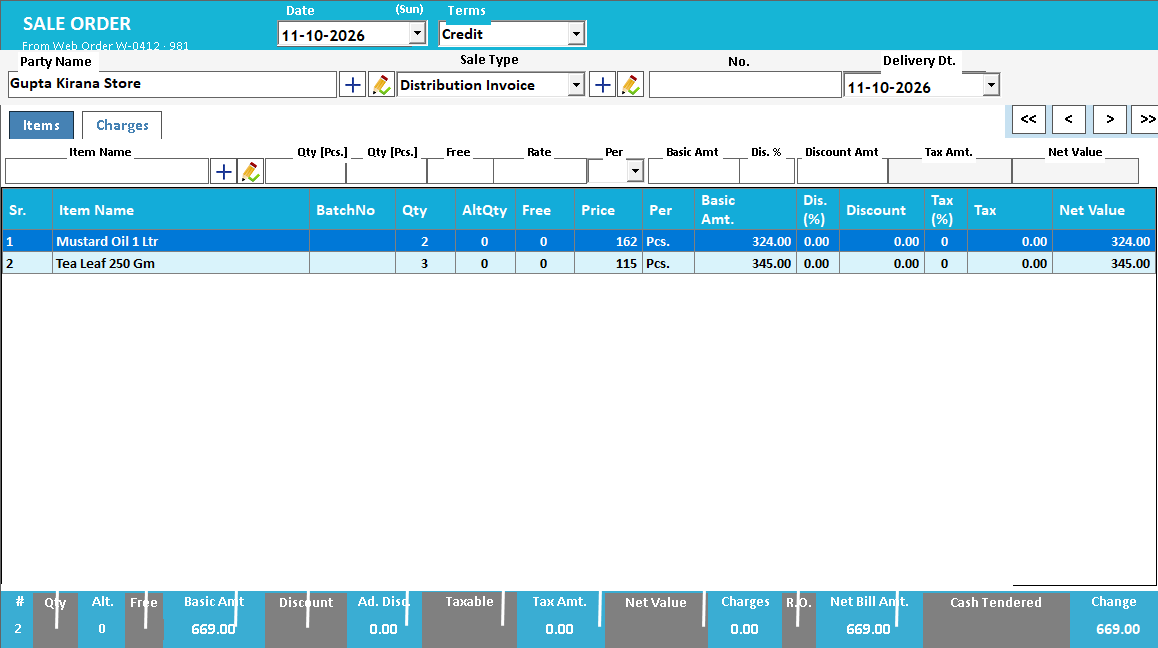The image size is (1158, 648).
Task: Click the Dis. % entry field
Action: pyautogui.click(x=767, y=172)
